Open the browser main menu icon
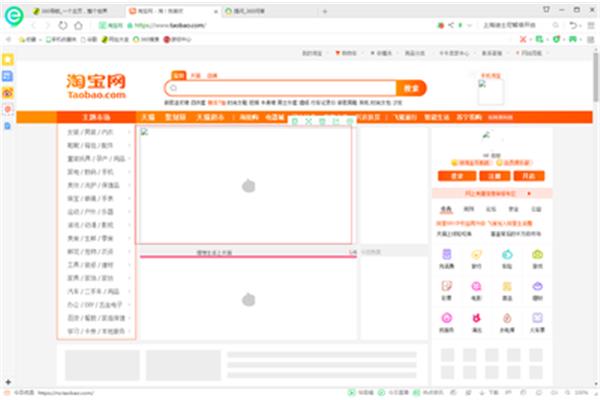 pos(591,26)
